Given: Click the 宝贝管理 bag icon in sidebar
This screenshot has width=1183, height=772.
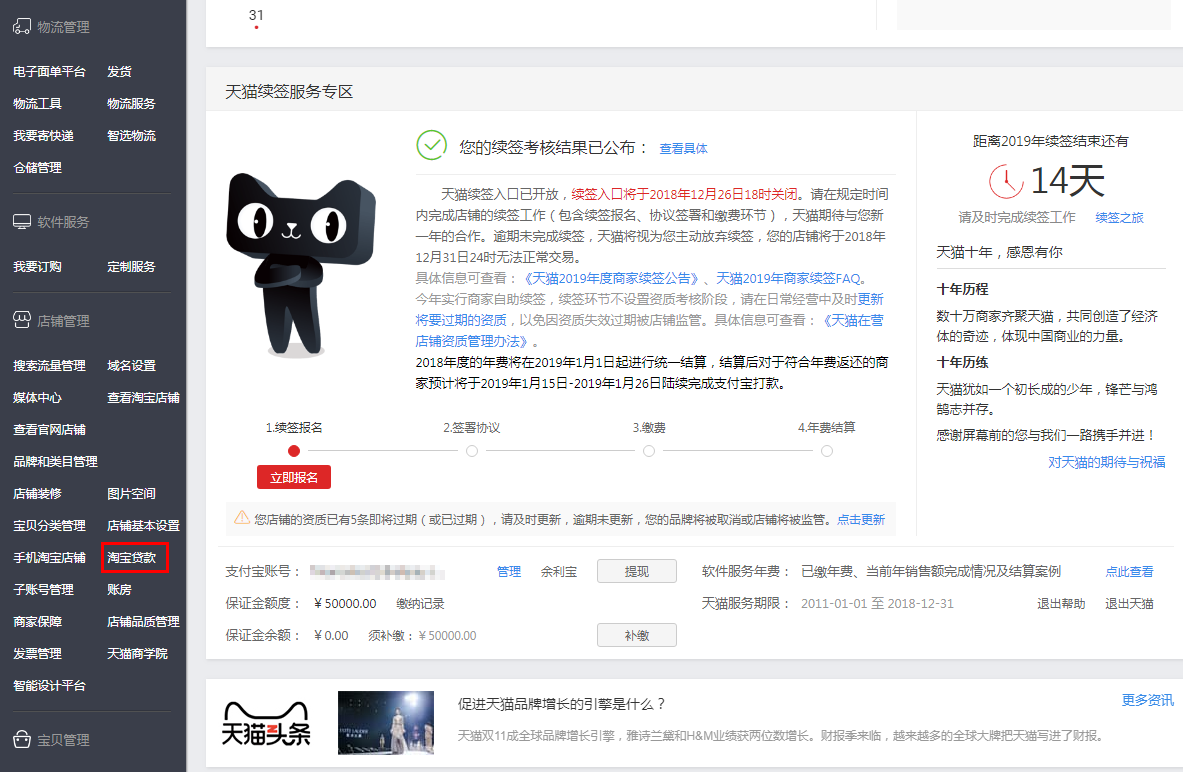Looking at the screenshot, I should [x=22, y=739].
